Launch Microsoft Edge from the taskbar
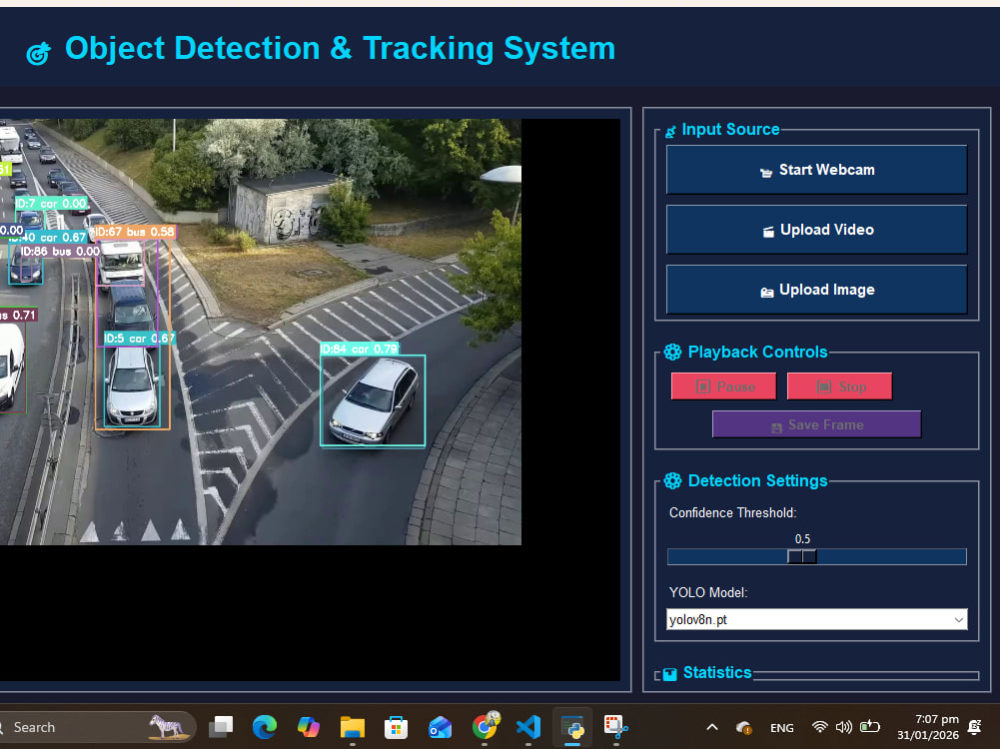 click(265, 727)
